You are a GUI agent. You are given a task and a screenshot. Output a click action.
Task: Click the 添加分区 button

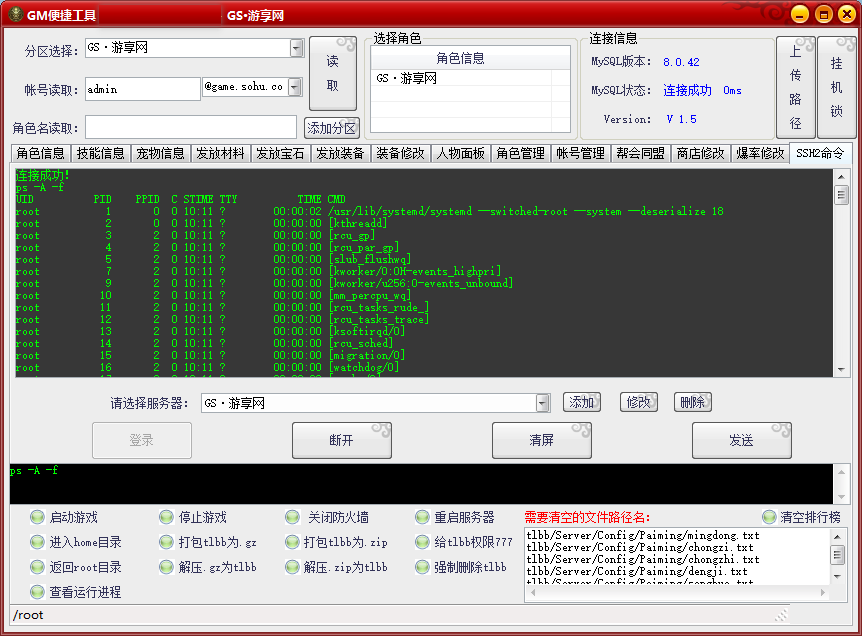pos(332,128)
